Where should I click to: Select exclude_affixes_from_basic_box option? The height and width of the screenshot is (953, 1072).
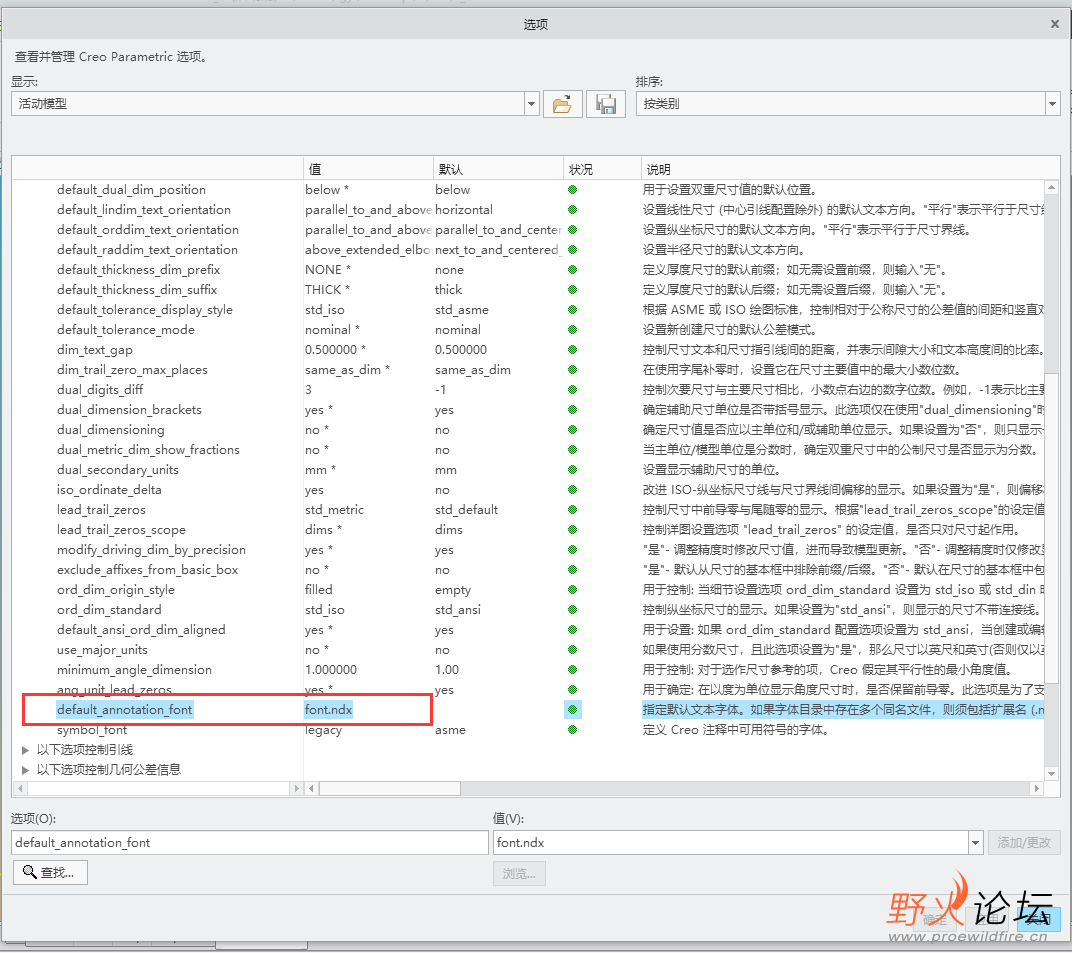(x=148, y=569)
